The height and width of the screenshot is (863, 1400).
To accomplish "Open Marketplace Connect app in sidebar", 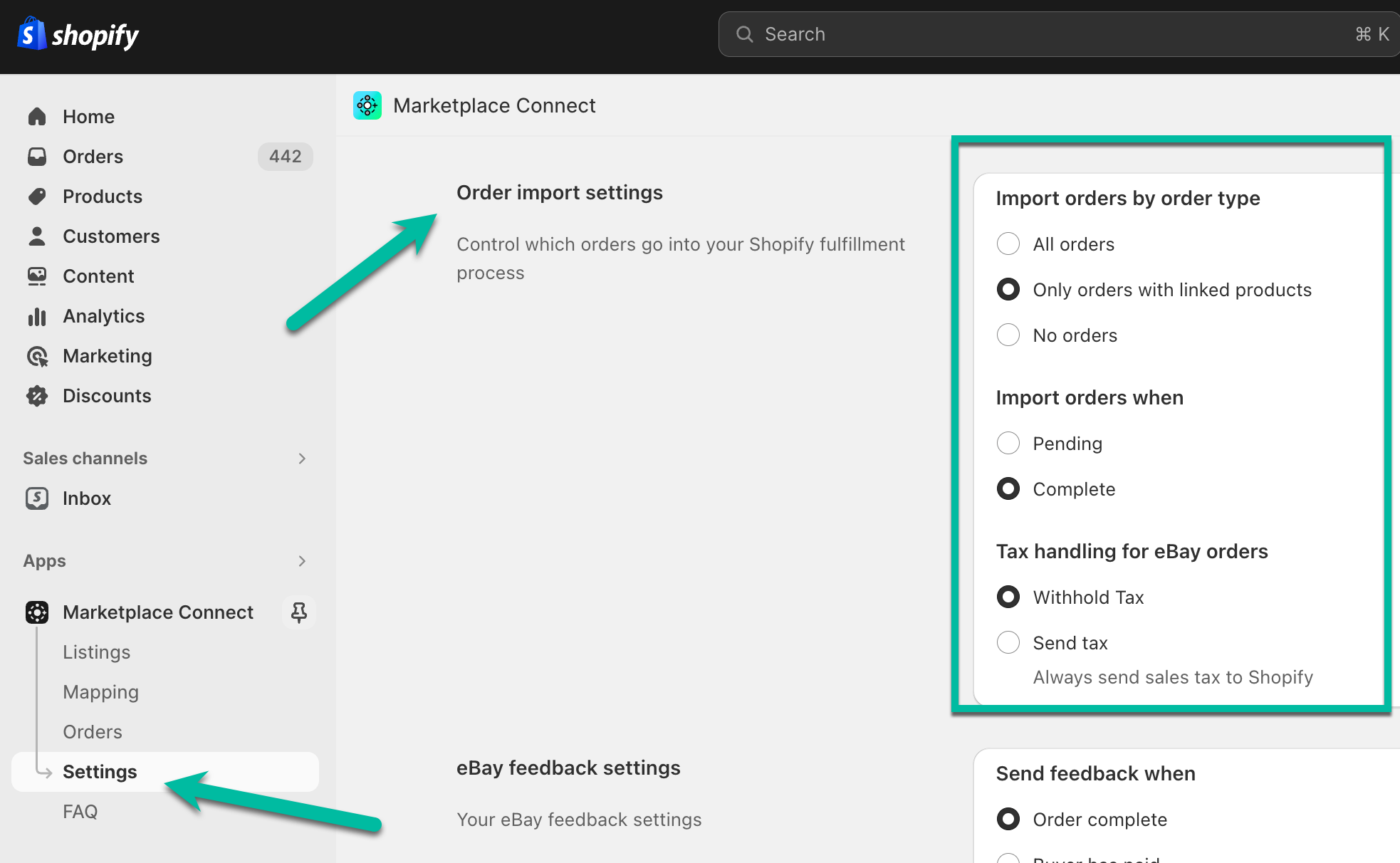I will 158,612.
